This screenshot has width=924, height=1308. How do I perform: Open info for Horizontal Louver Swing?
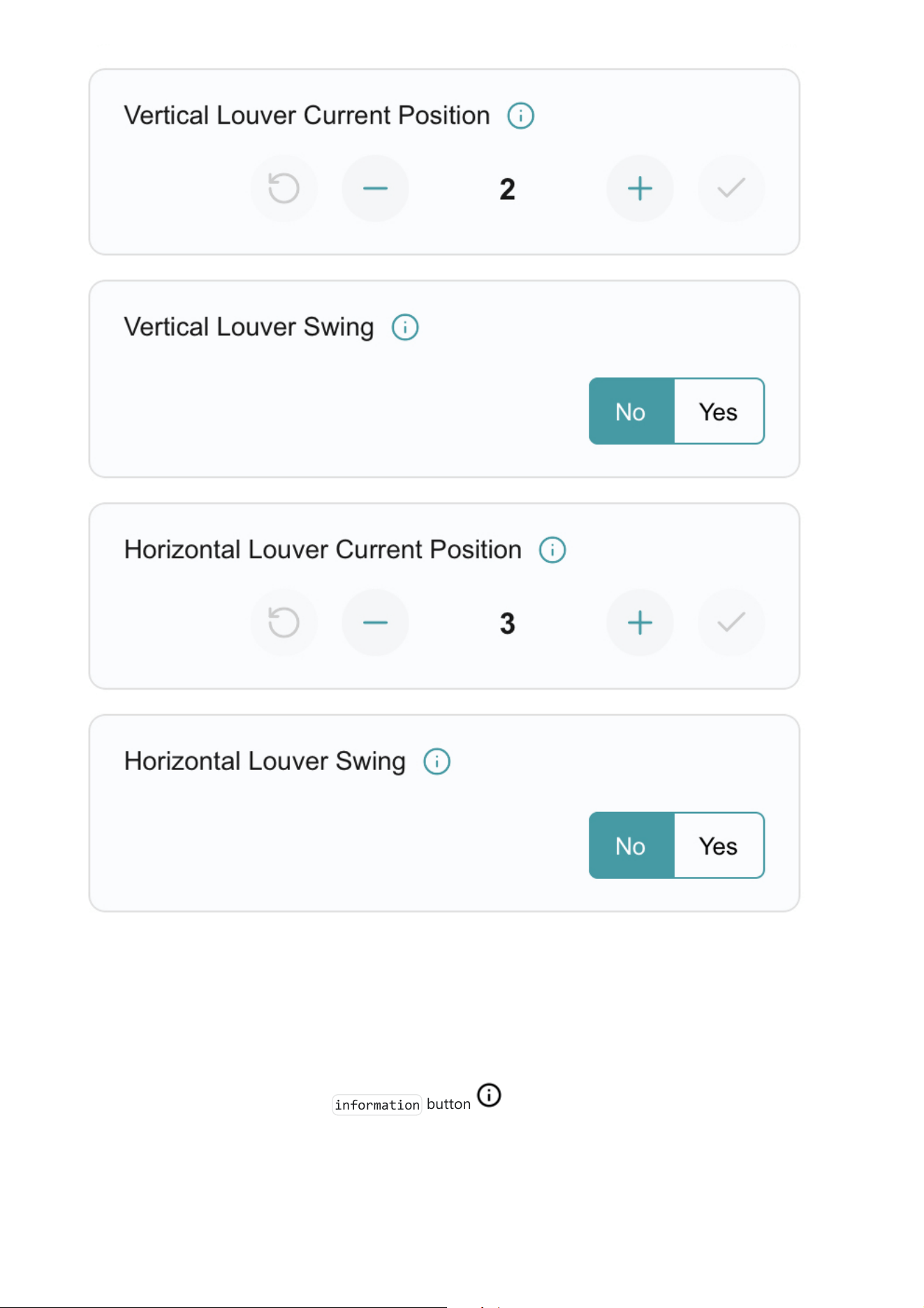(x=437, y=762)
